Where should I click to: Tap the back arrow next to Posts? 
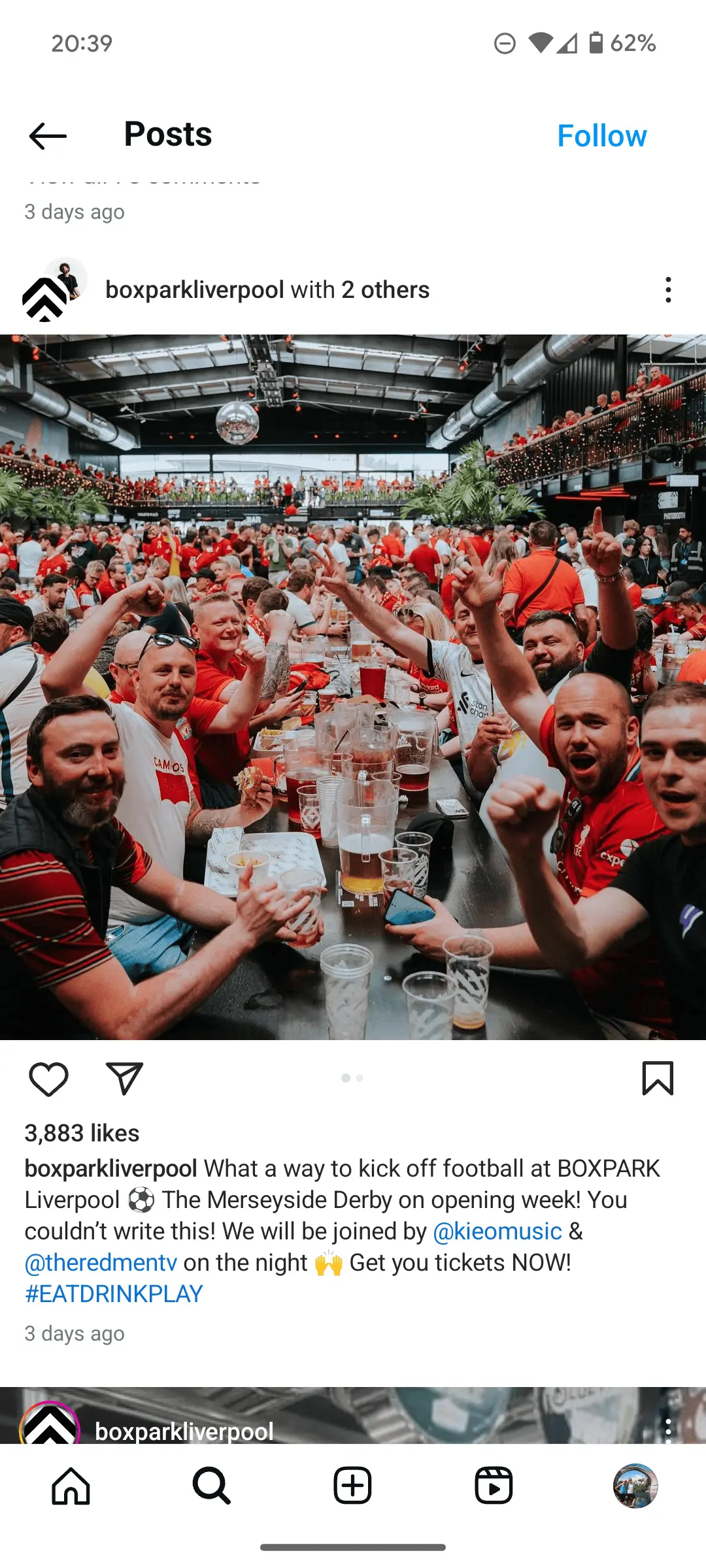pos(48,136)
